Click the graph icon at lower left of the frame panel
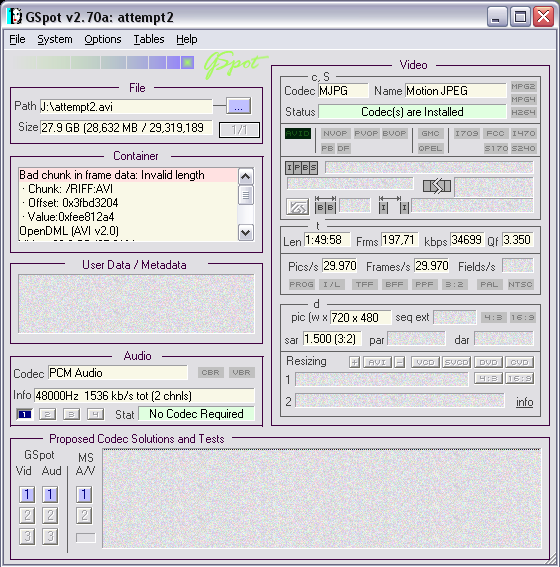Viewport: 560px width, 567px height. coord(297,206)
